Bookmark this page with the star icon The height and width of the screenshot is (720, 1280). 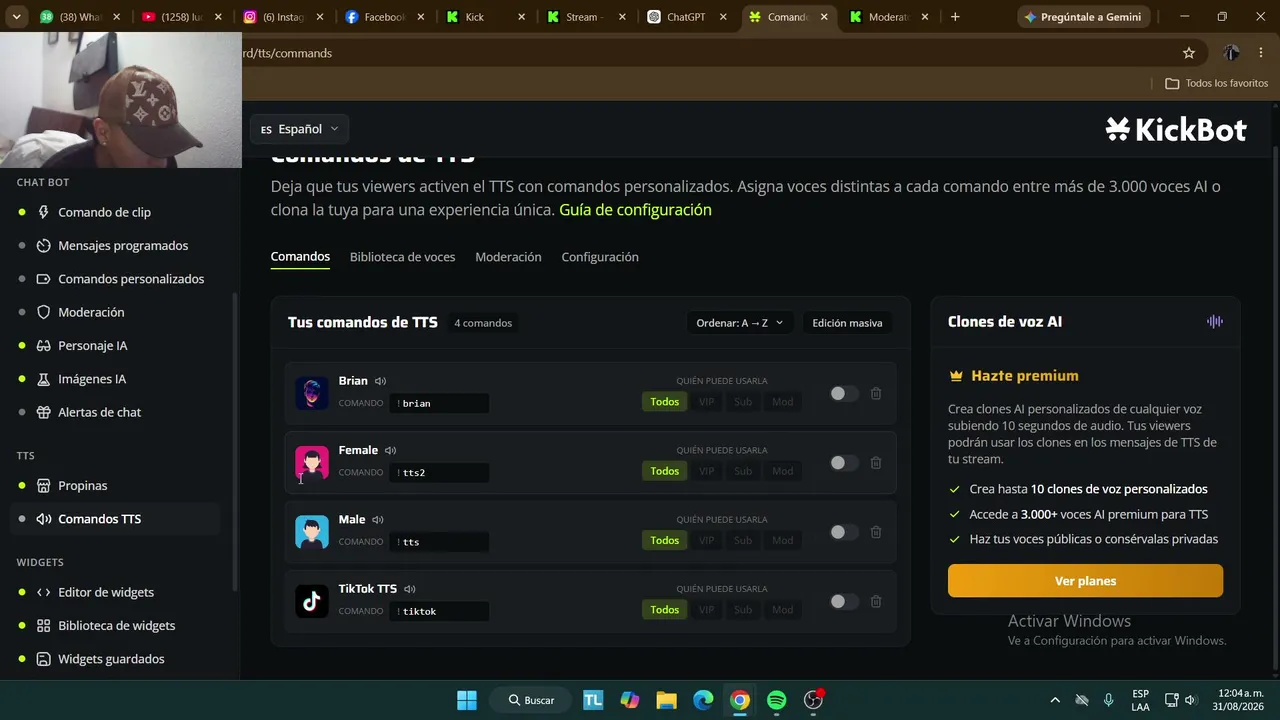[x=1189, y=53]
